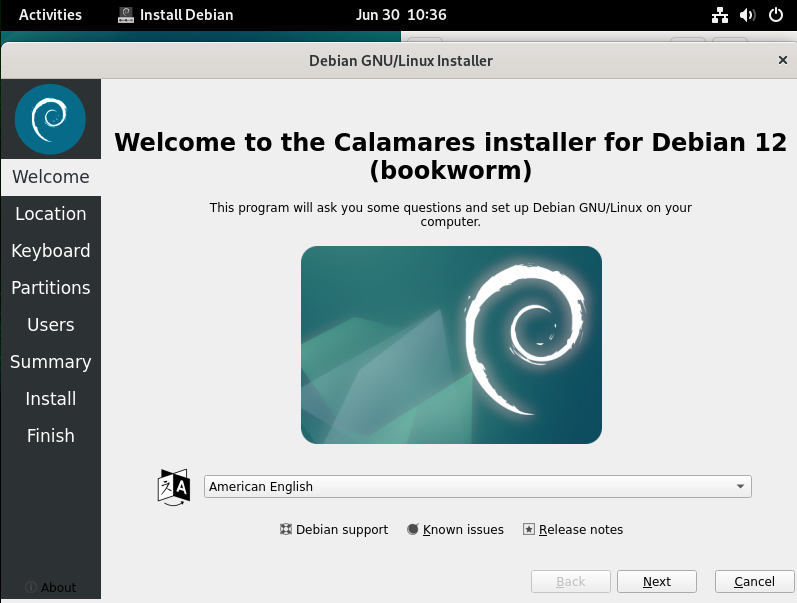The image size is (797, 603).
Task: Click the Known issues bug icon
Action: 413,529
